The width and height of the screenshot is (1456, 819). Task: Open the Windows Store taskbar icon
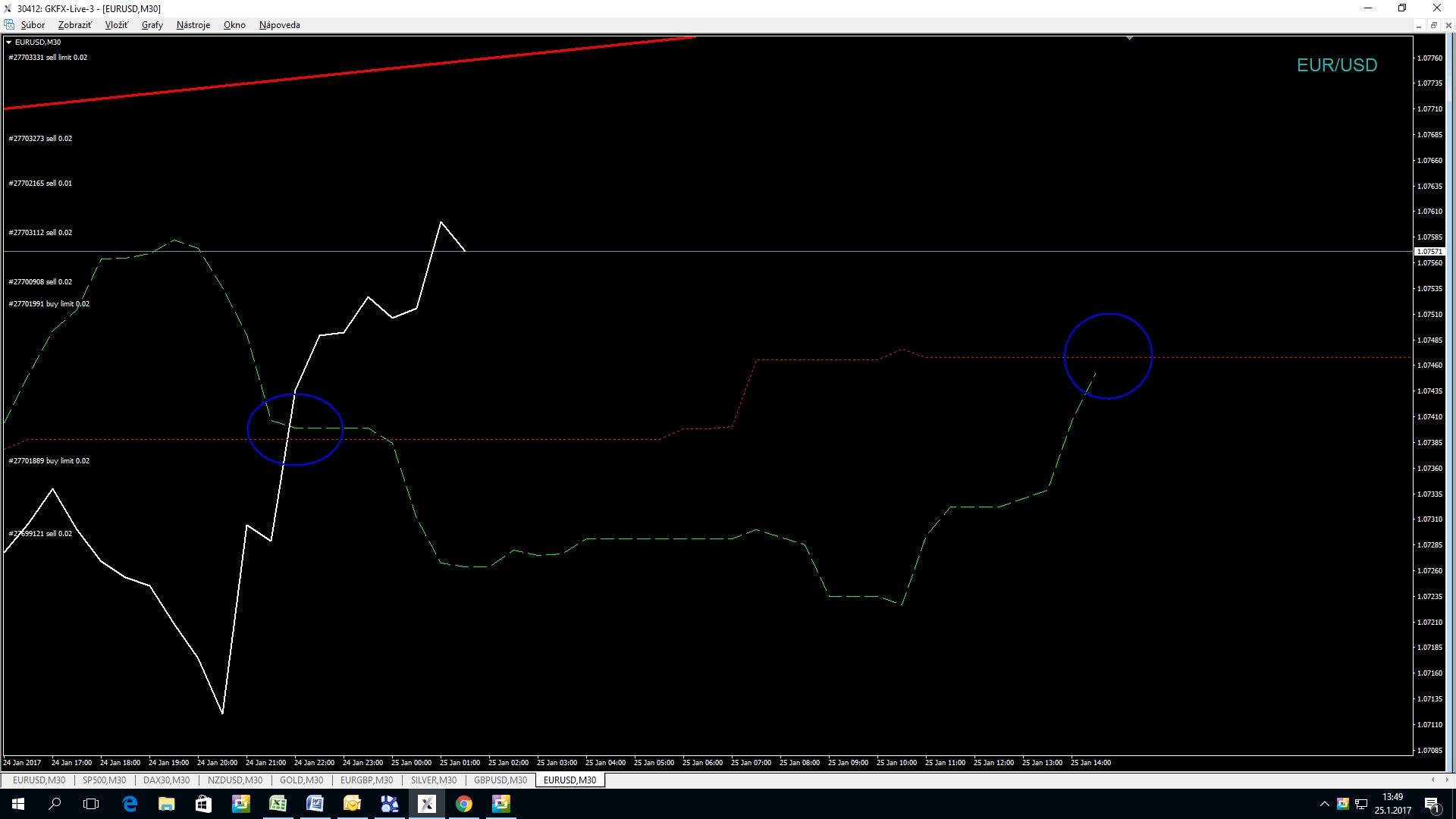click(x=203, y=804)
